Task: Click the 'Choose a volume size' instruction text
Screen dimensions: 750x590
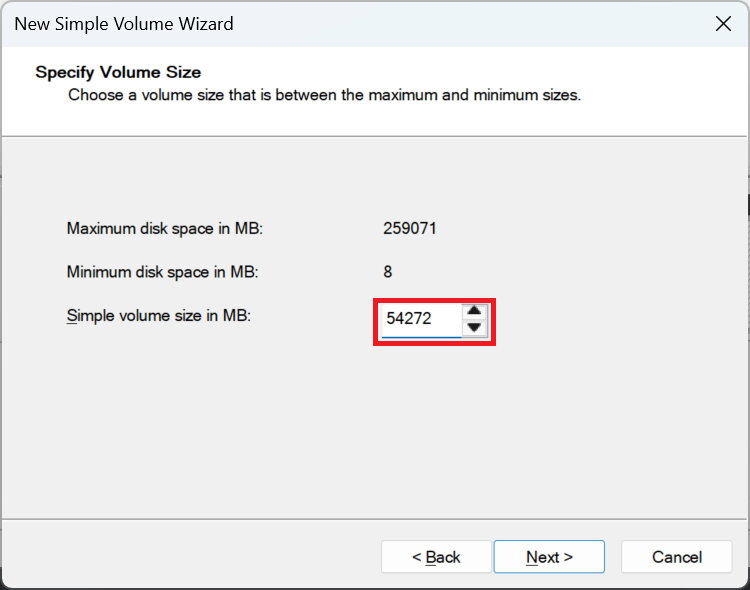Action: [x=324, y=95]
